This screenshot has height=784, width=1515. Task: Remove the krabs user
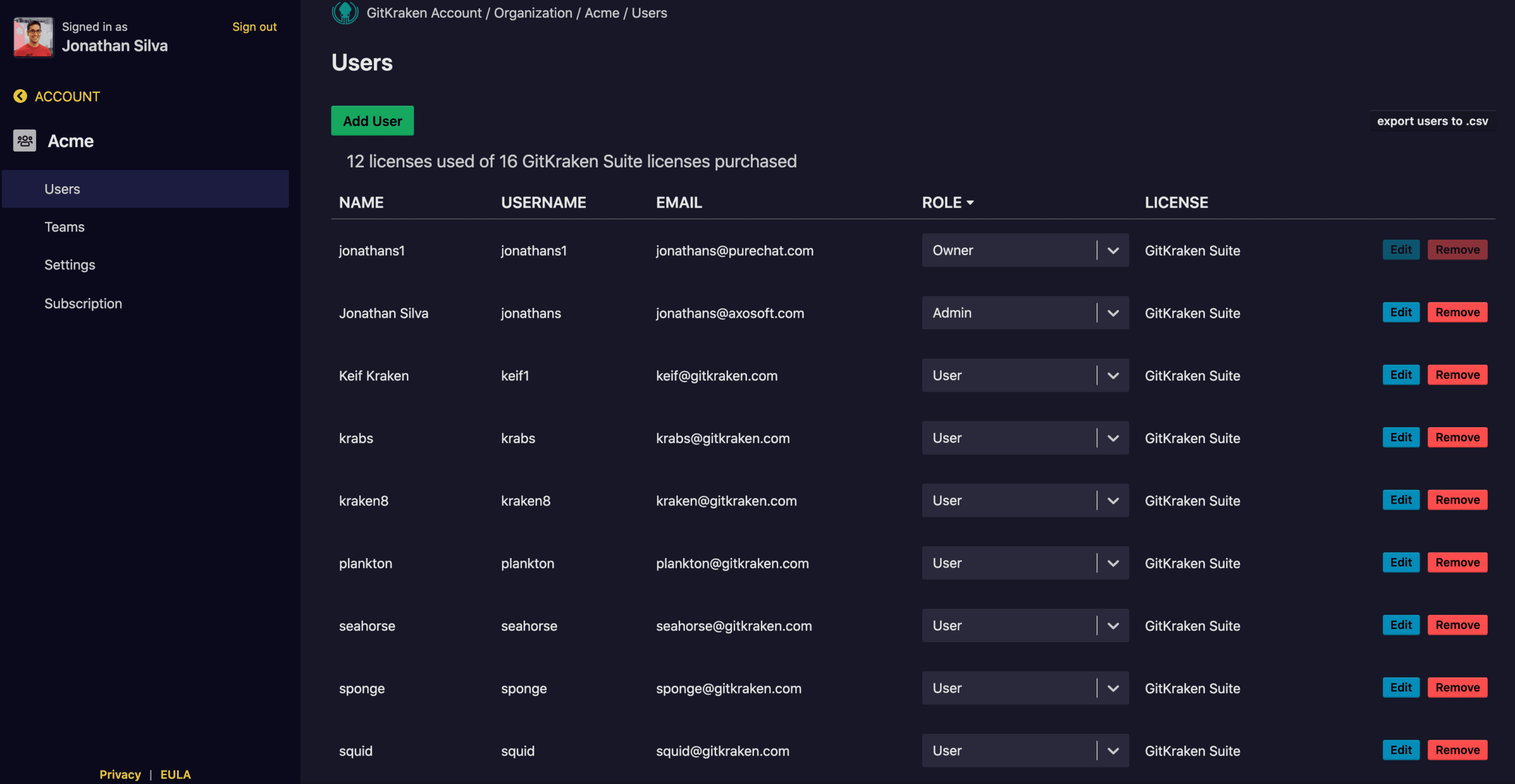click(1457, 437)
